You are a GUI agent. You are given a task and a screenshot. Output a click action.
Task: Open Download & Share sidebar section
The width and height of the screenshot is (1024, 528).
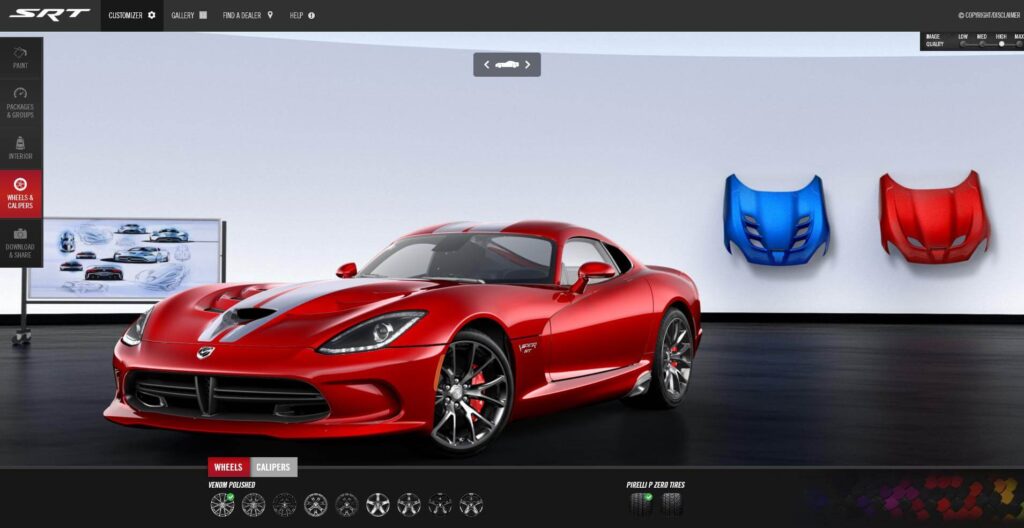[x=20, y=242]
